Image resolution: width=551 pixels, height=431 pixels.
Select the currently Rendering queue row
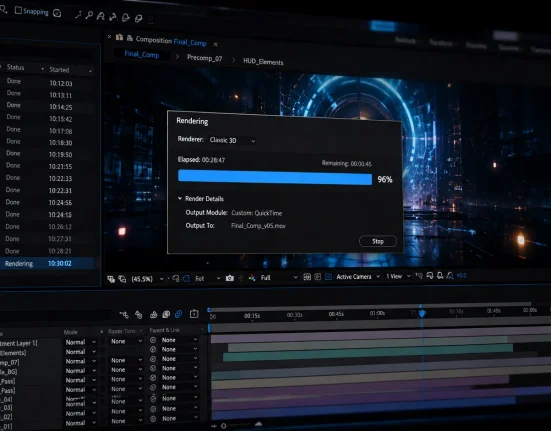[x=47, y=263]
